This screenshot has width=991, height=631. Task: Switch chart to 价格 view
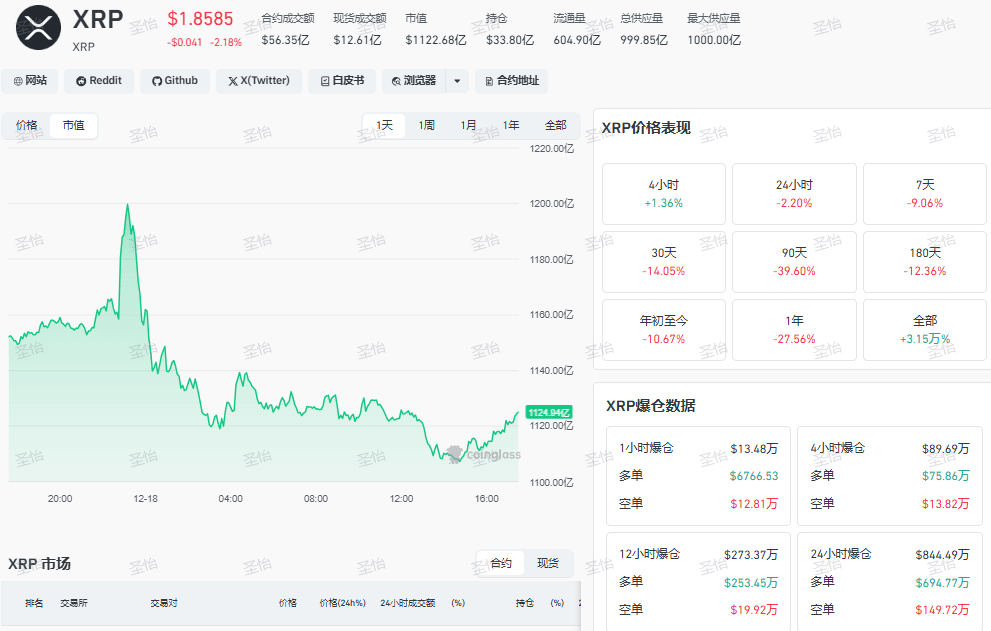pyautogui.click(x=27, y=125)
